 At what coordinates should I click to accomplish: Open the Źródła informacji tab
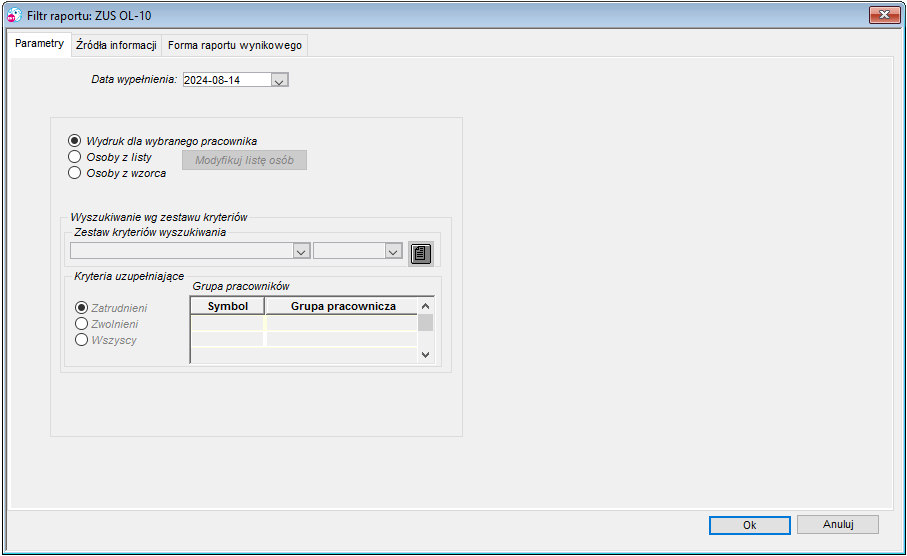pos(116,45)
